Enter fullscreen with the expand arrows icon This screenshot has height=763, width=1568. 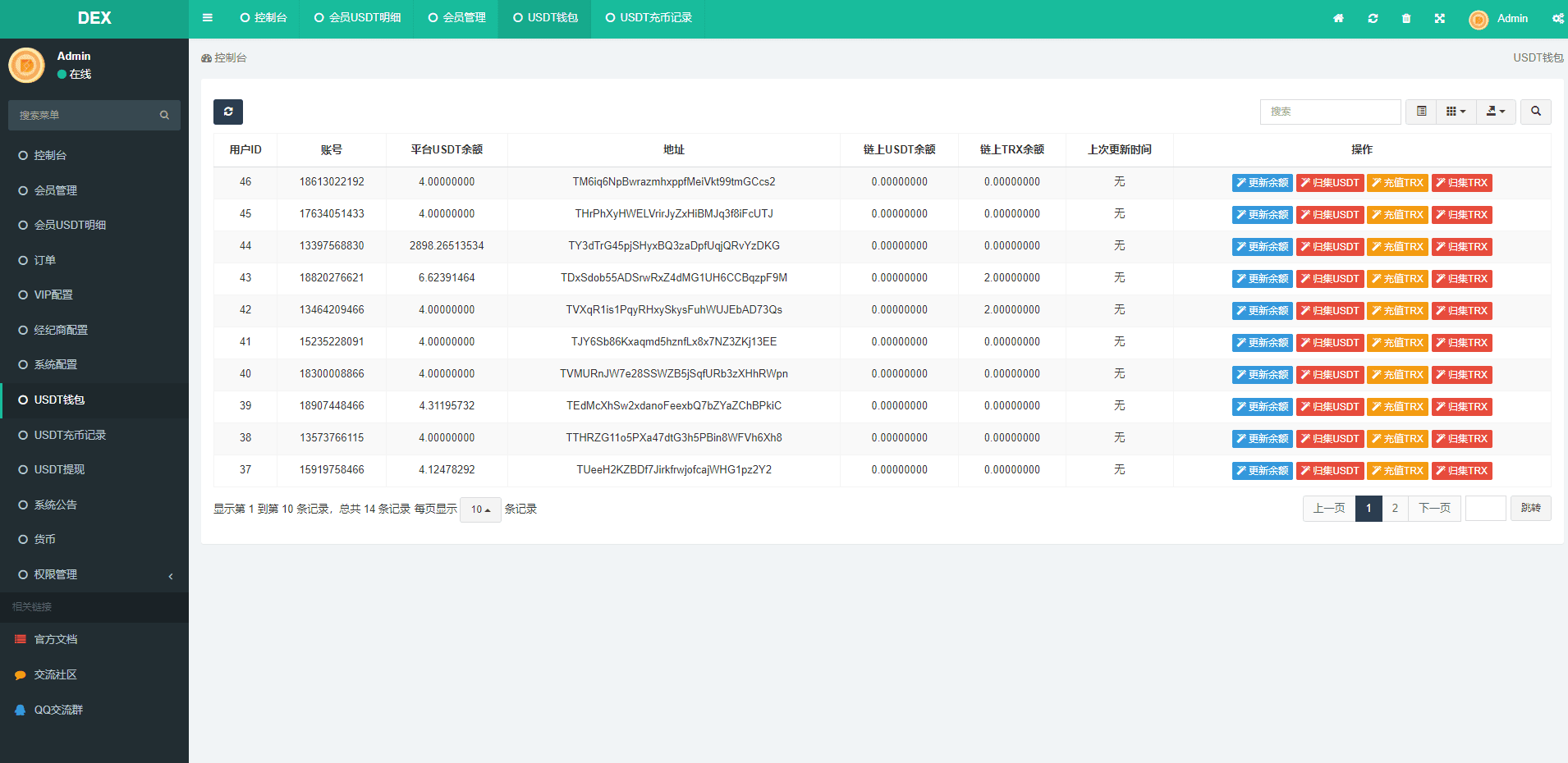click(x=1440, y=18)
